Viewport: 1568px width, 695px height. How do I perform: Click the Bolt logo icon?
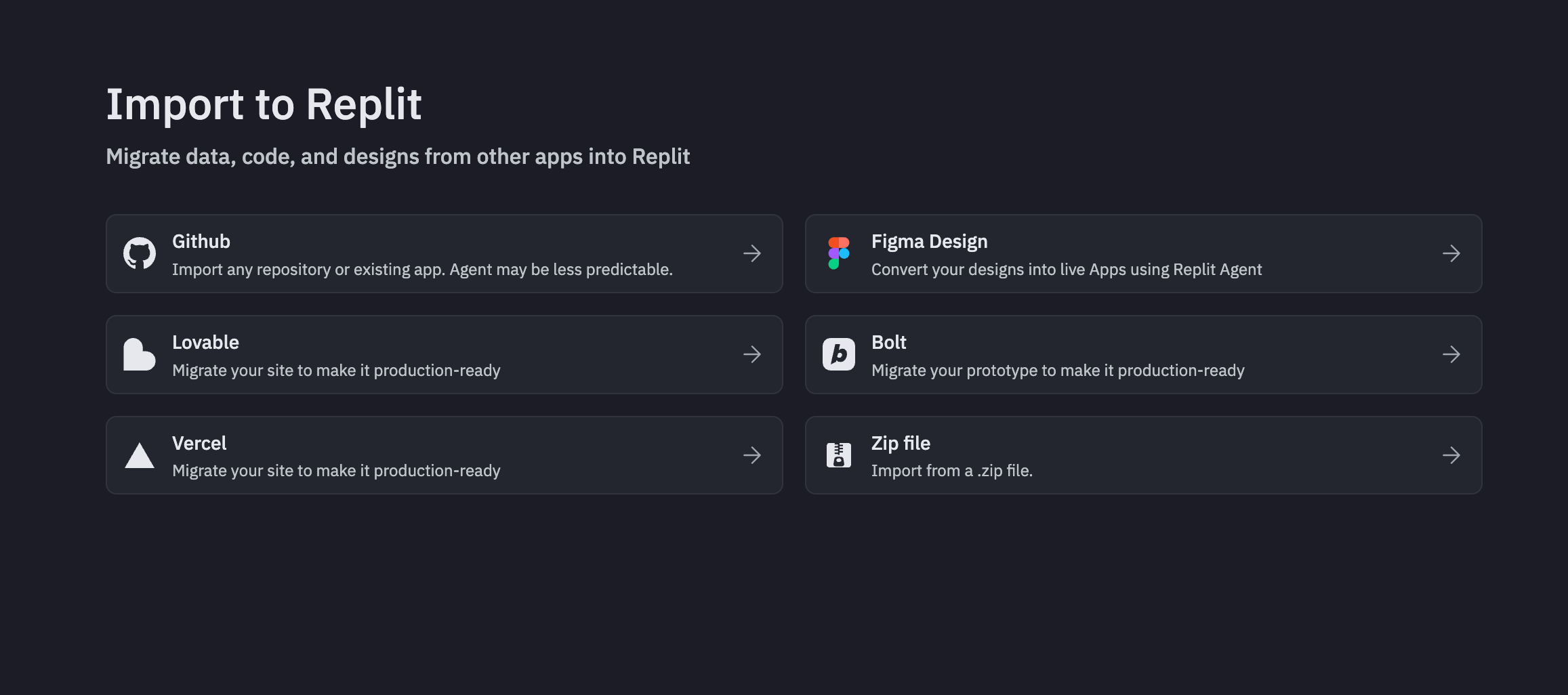pos(838,354)
